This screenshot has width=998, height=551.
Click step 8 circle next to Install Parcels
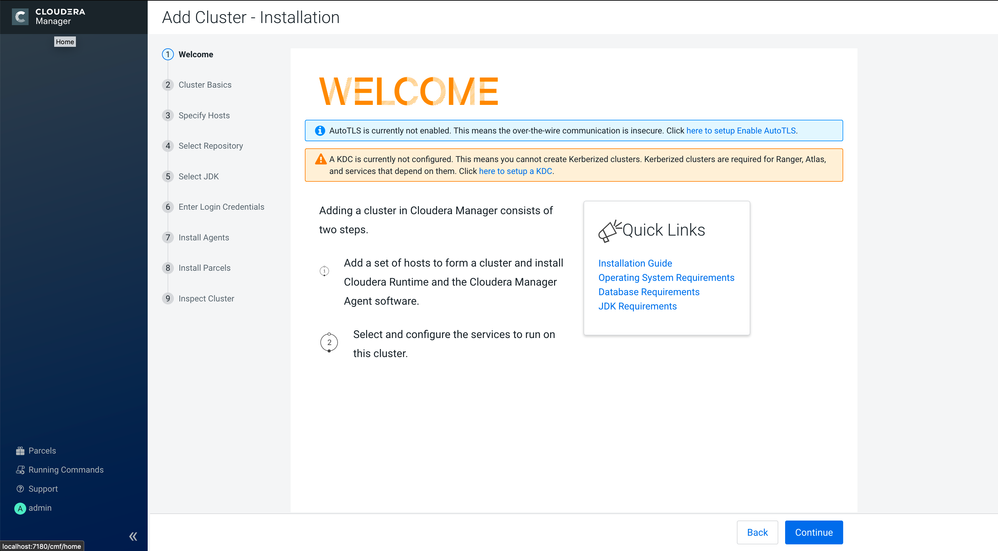pyautogui.click(x=168, y=268)
